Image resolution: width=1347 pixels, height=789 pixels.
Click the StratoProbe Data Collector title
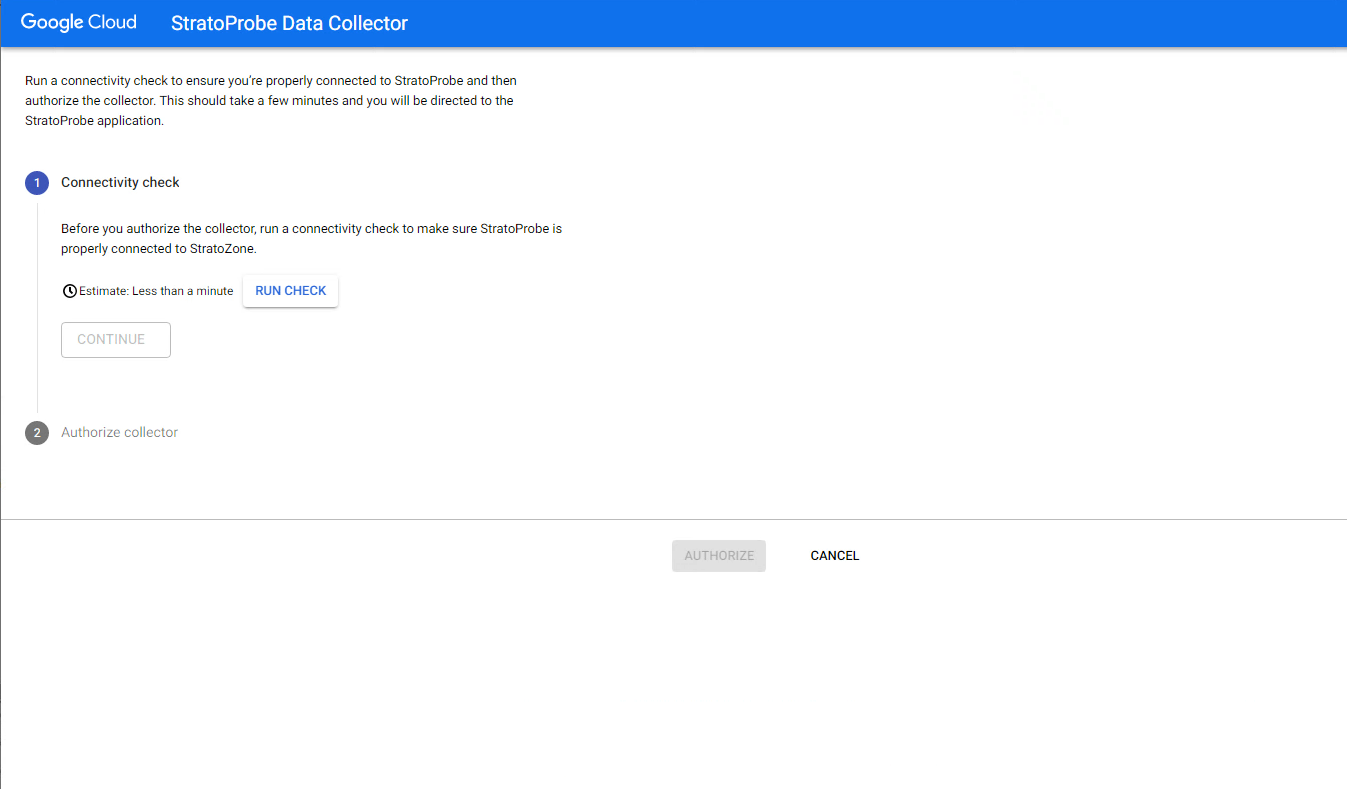(289, 23)
